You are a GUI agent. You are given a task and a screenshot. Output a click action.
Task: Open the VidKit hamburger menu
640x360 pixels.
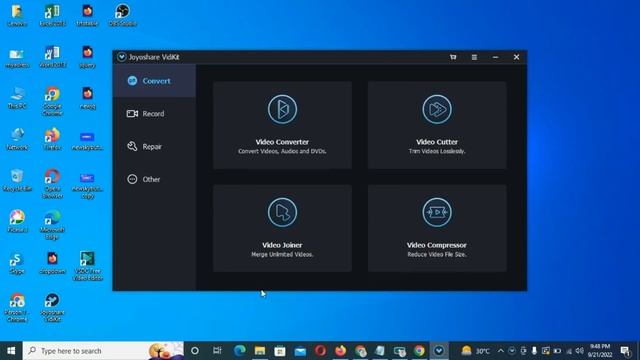coord(474,57)
